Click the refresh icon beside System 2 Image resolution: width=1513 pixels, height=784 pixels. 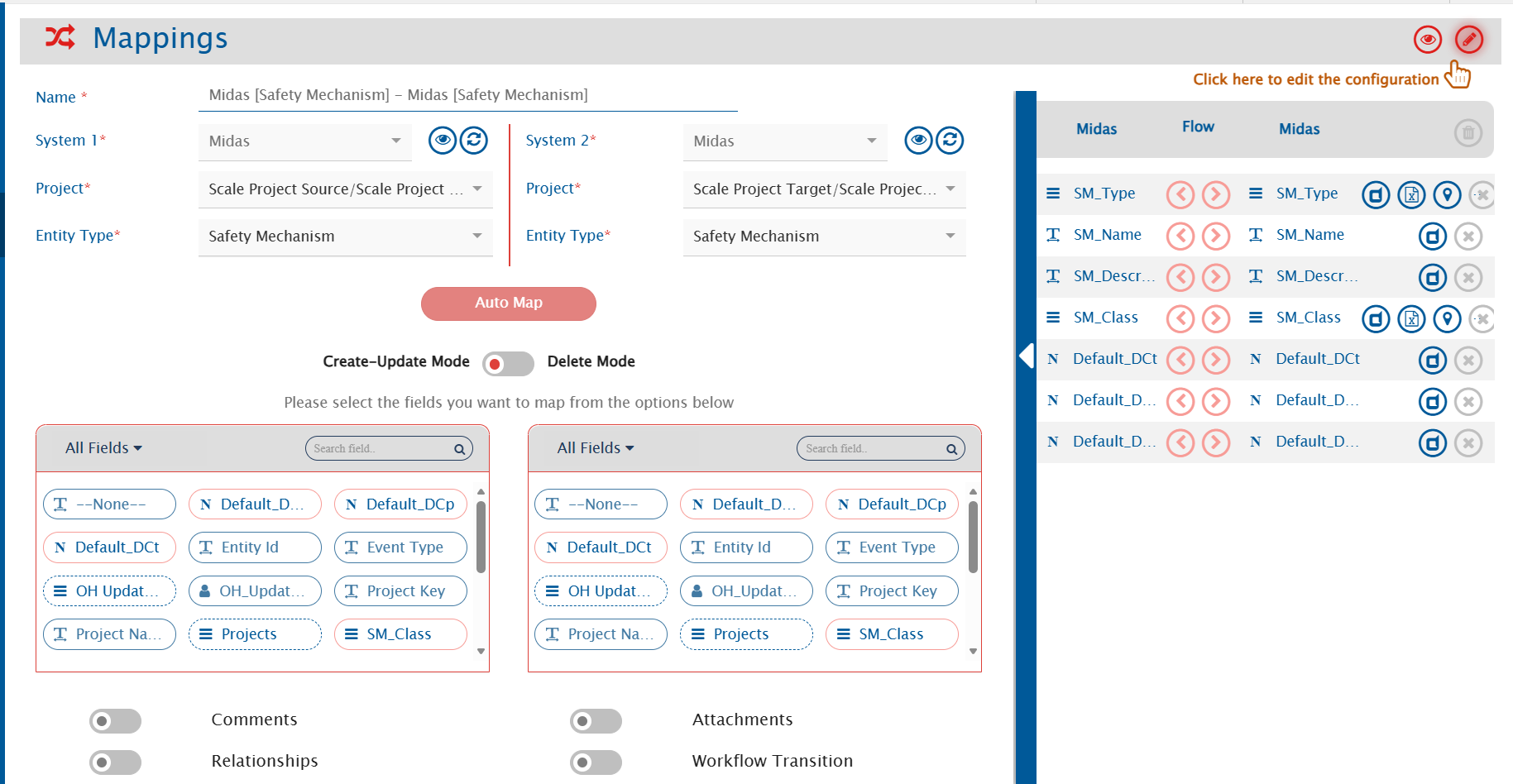click(x=950, y=141)
